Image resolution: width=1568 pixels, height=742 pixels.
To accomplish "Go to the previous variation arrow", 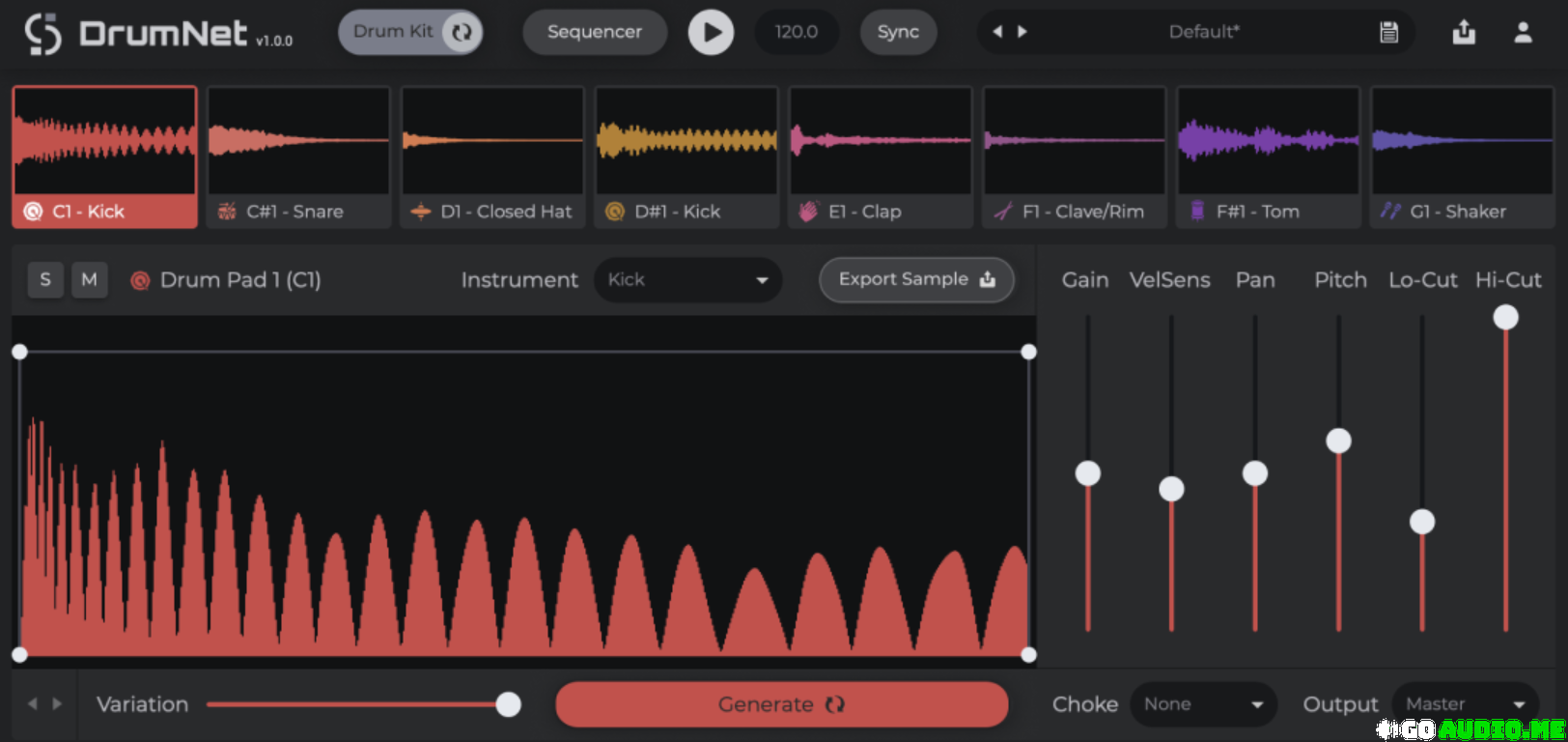I will pos(32,704).
